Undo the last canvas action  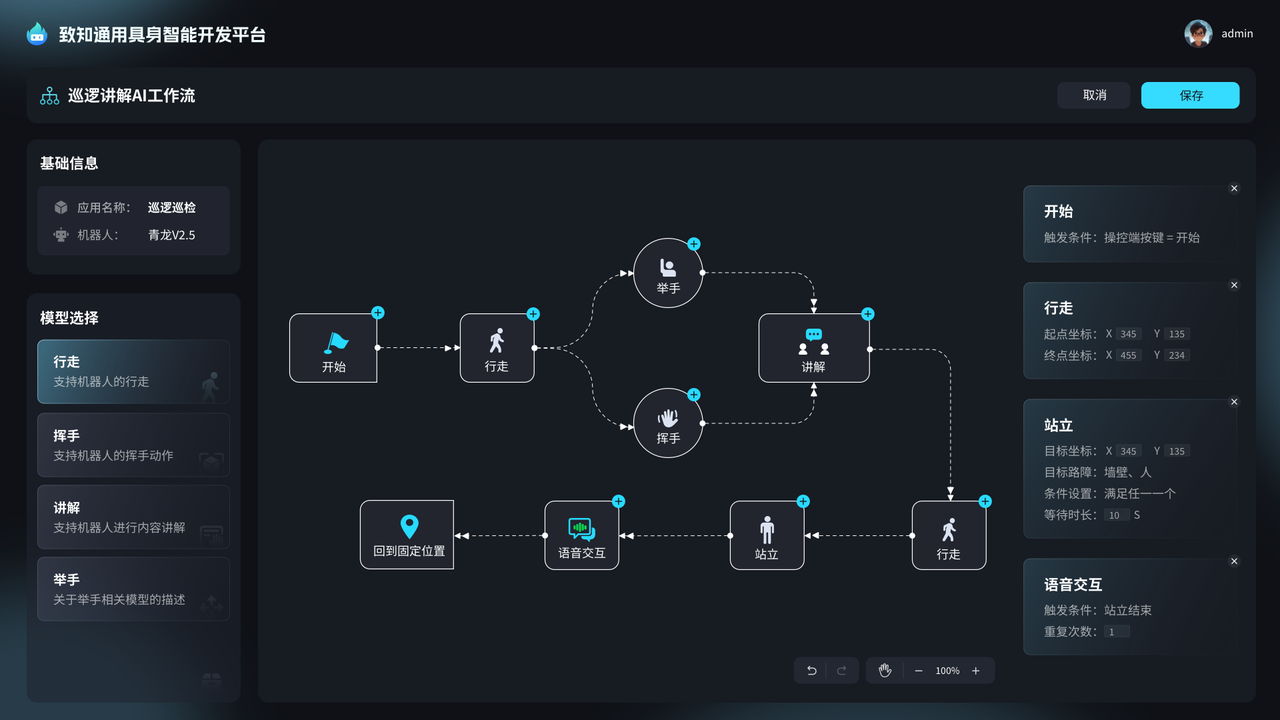coord(812,670)
